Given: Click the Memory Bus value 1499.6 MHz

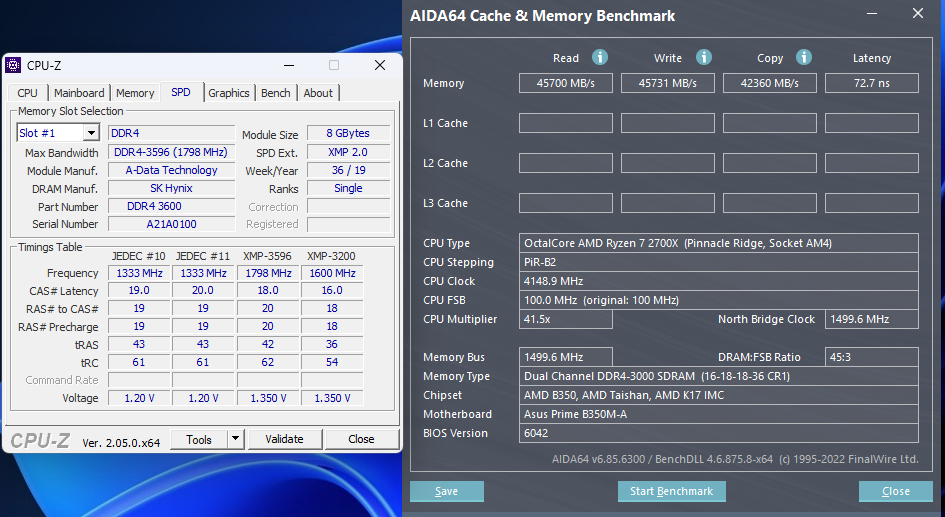Looking at the screenshot, I should [566, 357].
